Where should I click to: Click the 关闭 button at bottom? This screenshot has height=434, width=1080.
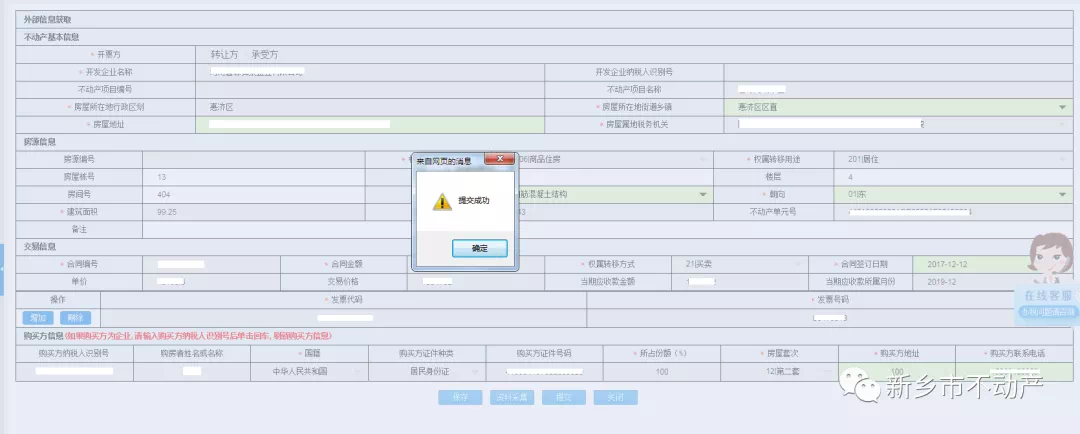click(x=615, y=397)
